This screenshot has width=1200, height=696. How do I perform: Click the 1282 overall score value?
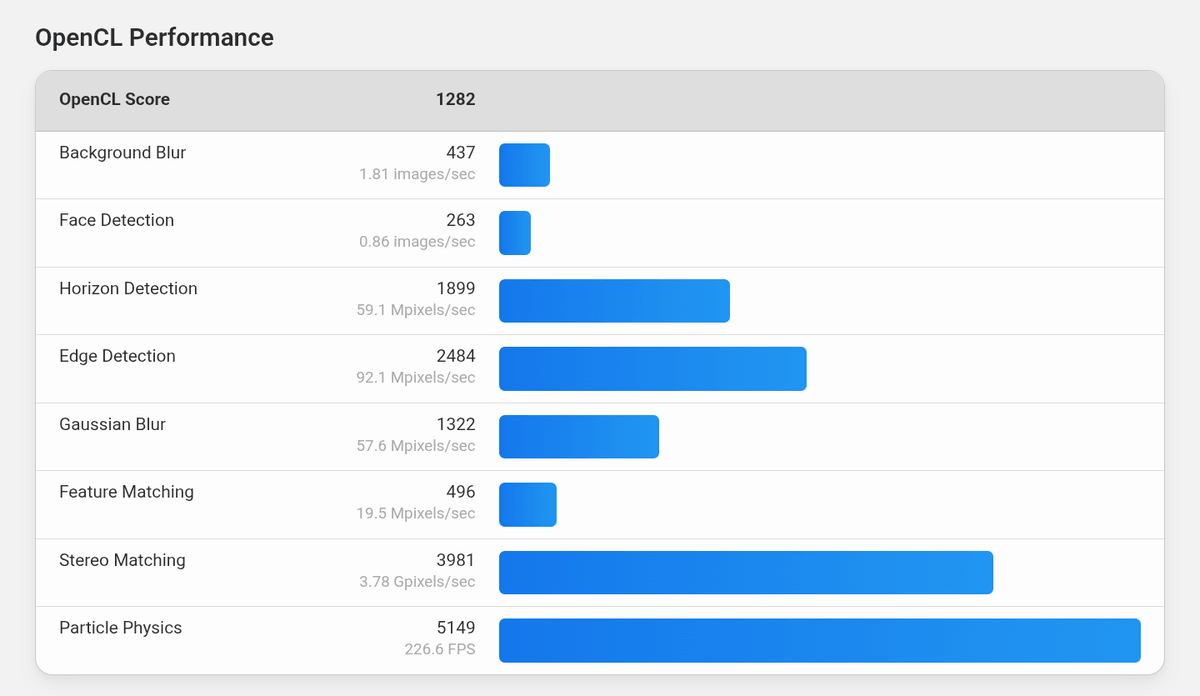tap(455, 99)
